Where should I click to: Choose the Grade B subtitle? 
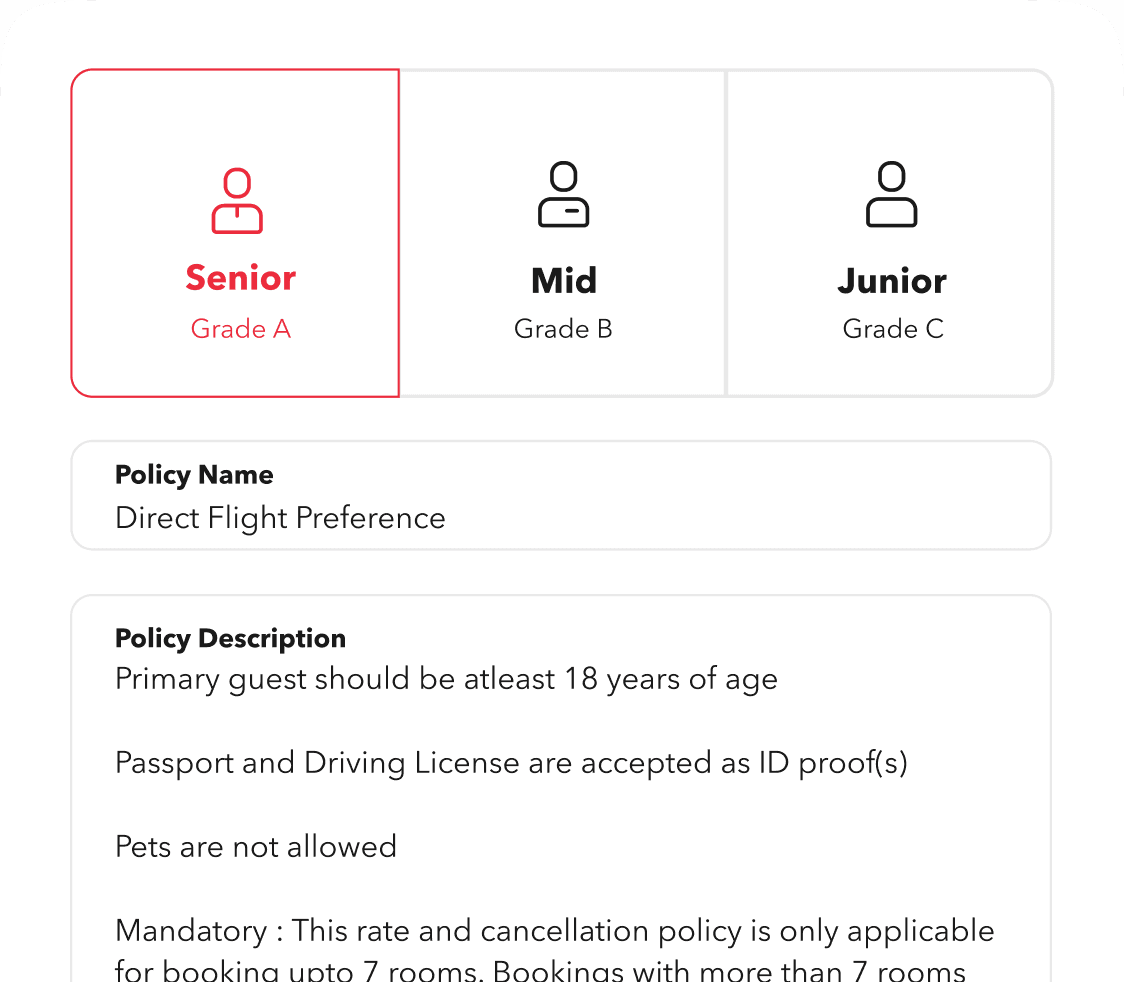pyautogui.click(x=563, y=329)
